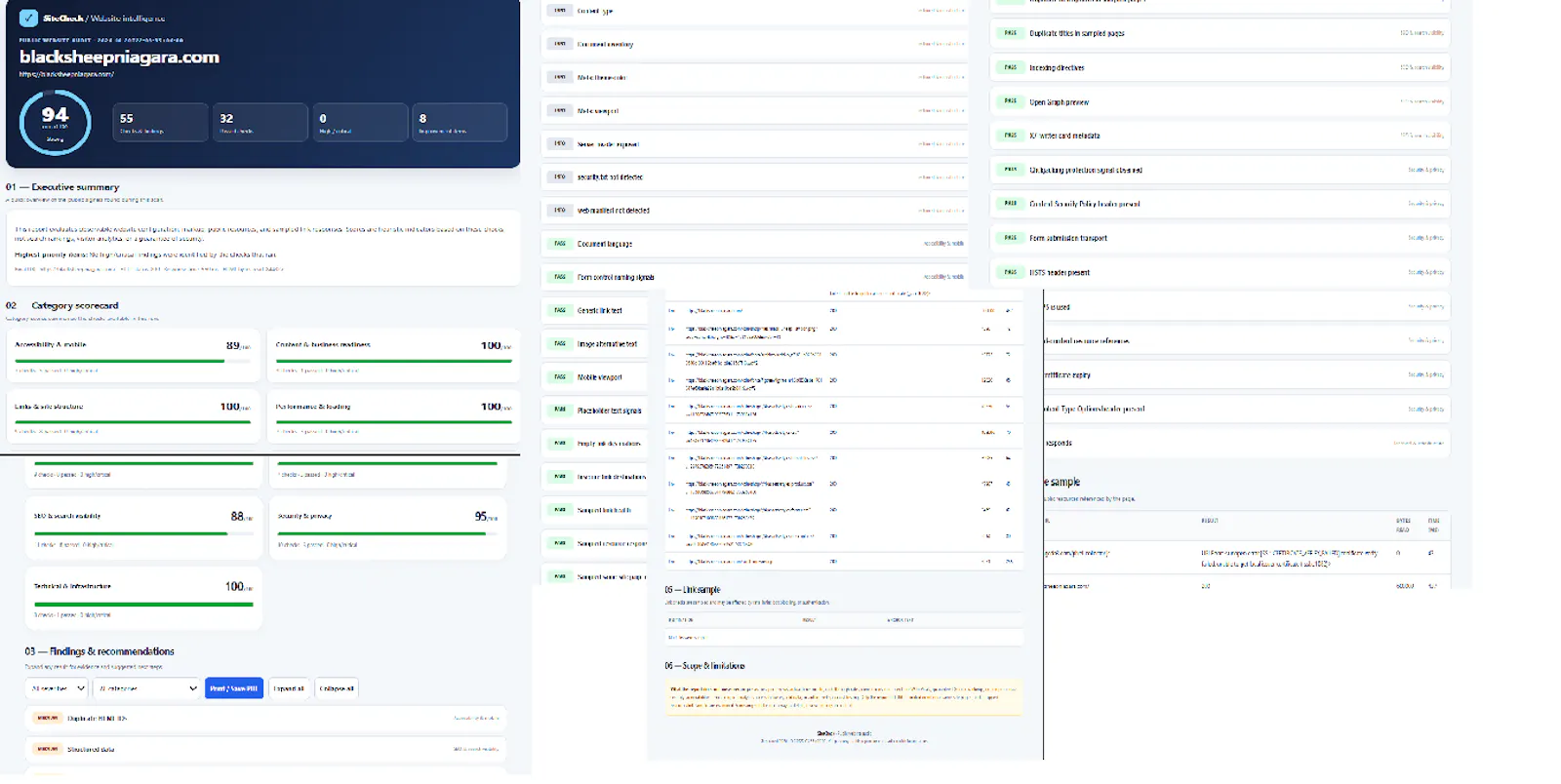The image size is (1561, 784).
Task: Expand the HSTS header present finding
Action: pos(1221,273)
